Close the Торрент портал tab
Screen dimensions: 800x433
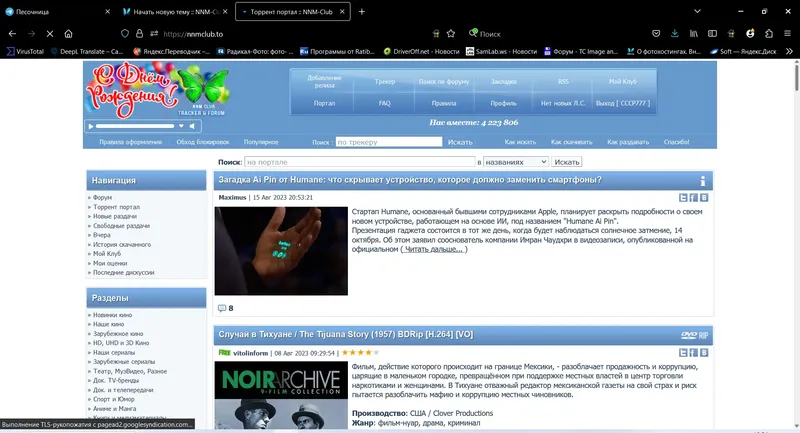pos(342,12)
